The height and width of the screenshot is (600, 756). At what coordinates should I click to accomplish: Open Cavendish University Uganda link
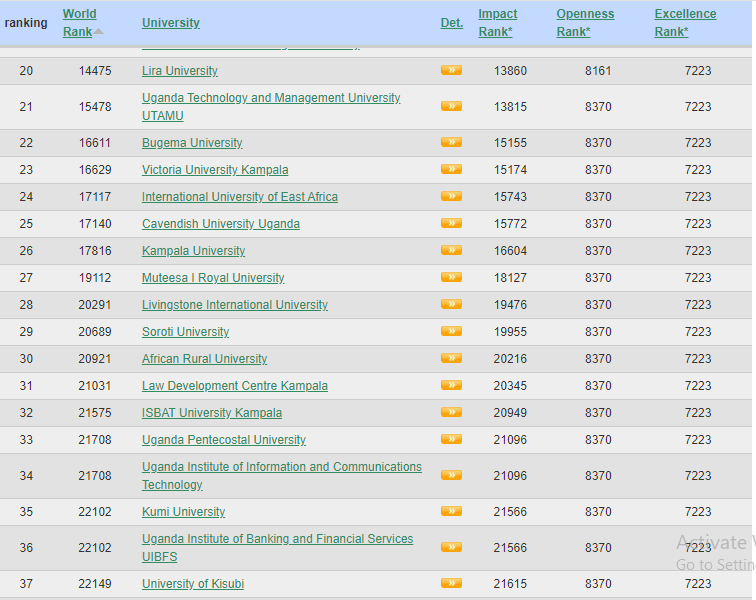click(221, 224)
